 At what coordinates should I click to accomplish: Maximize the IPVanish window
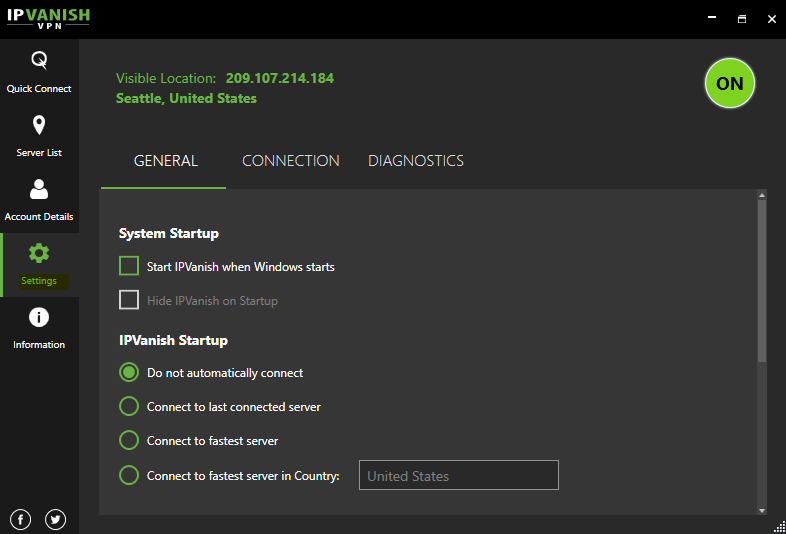pyautogui.click(x=742, y=19)
